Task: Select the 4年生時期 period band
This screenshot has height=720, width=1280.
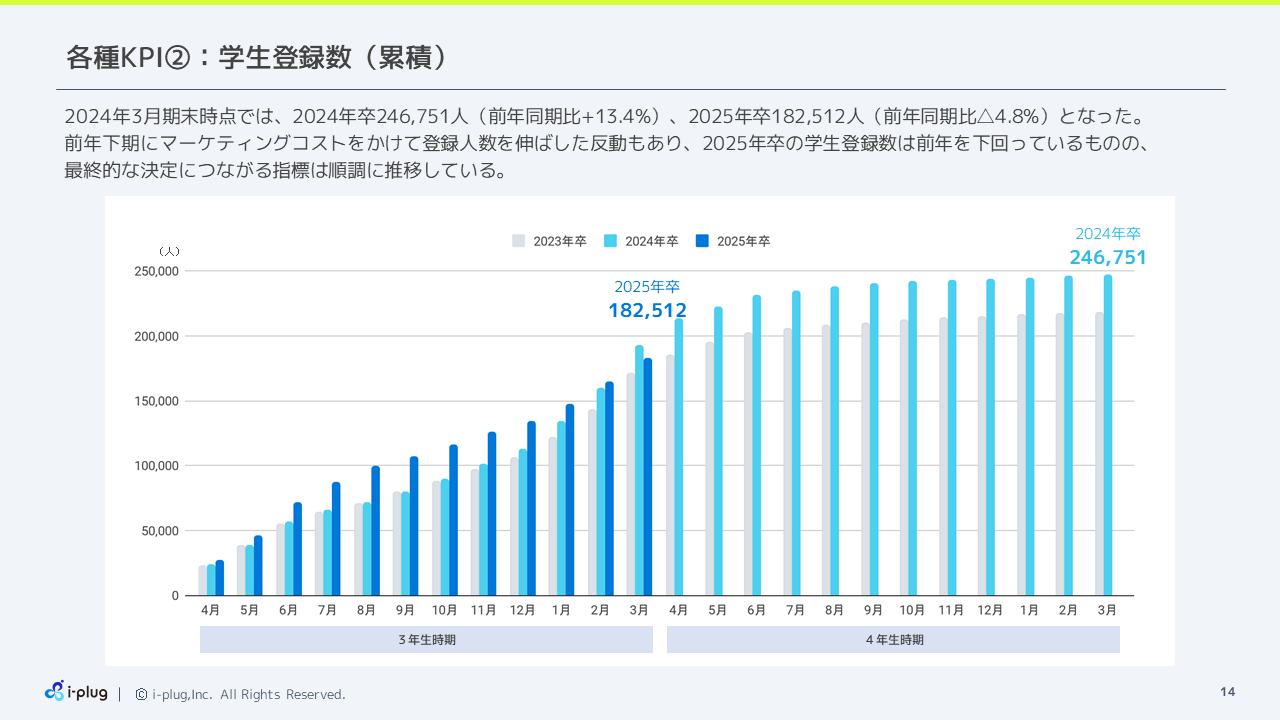Action: 893,640
